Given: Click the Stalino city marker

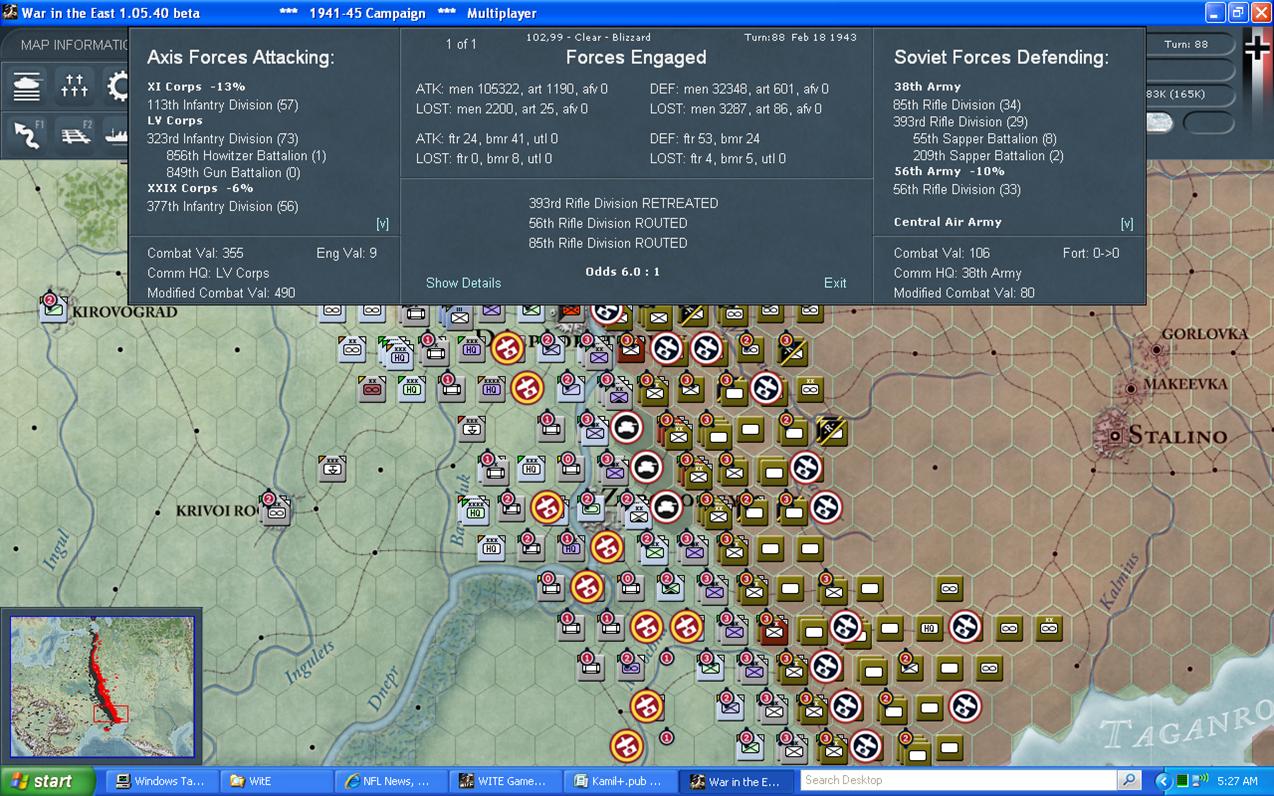Looking at the screenshot, I should [x=1115, y=435].
